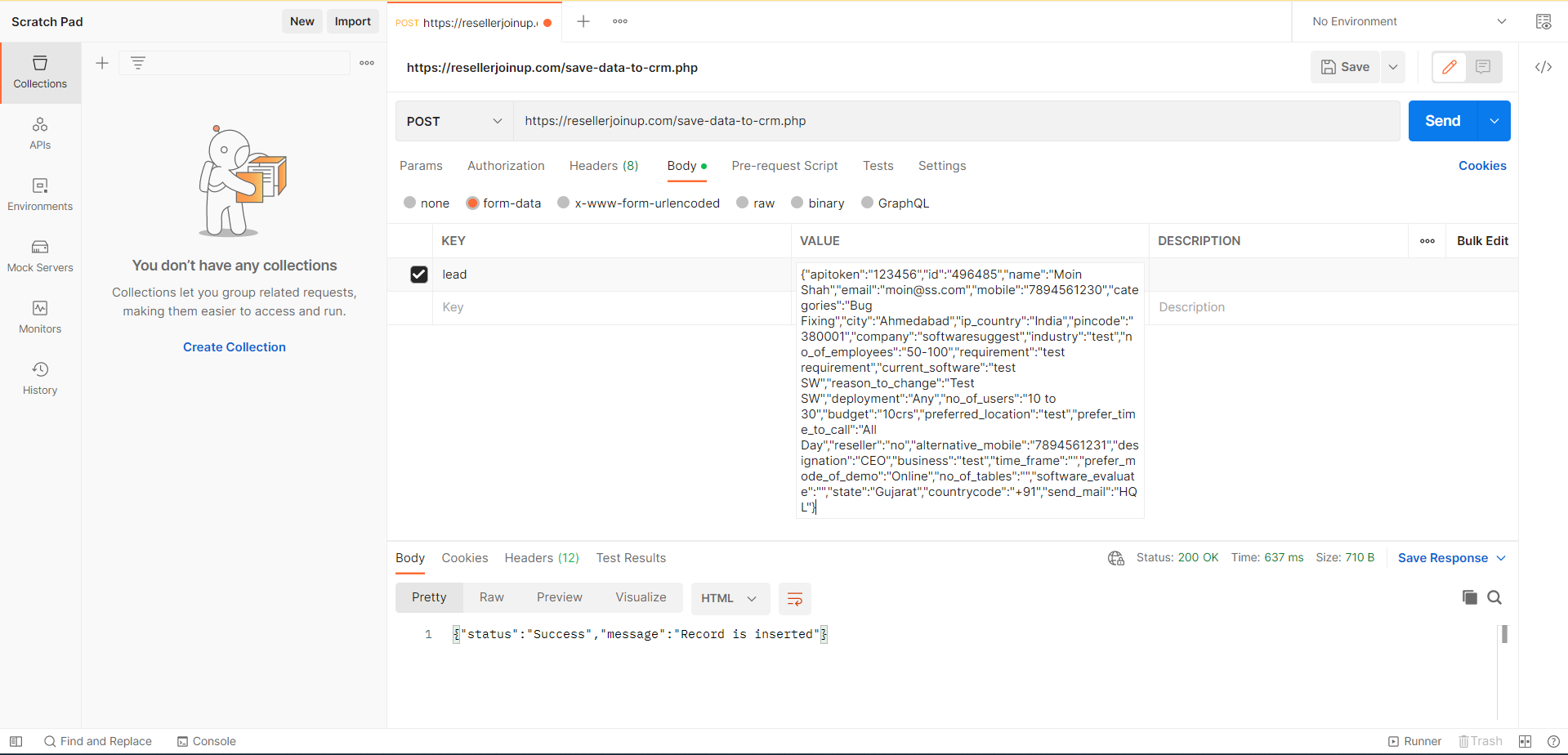Click the empty Key input field

tap(611, 307)
